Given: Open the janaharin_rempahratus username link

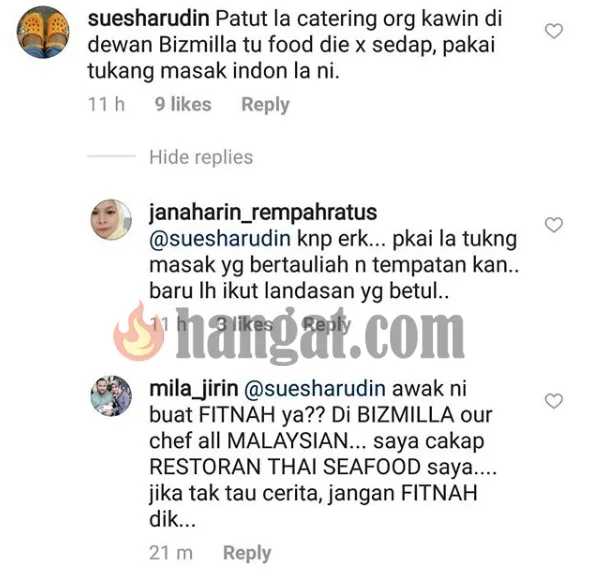Looking at the screenshot, I should [x=263, y=213].
